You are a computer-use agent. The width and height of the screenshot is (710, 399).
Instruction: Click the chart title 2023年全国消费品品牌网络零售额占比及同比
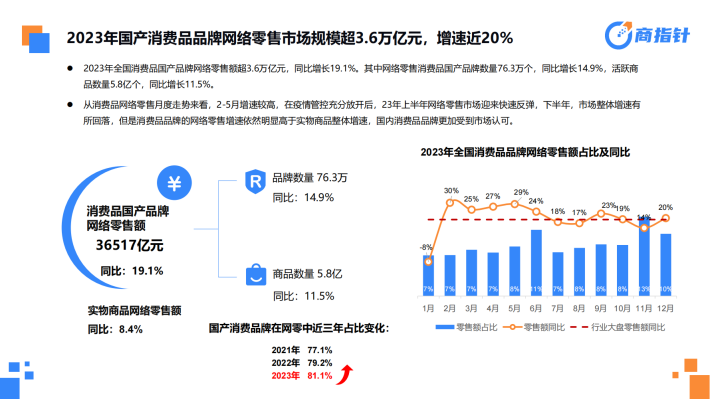(x=525, y=152)
